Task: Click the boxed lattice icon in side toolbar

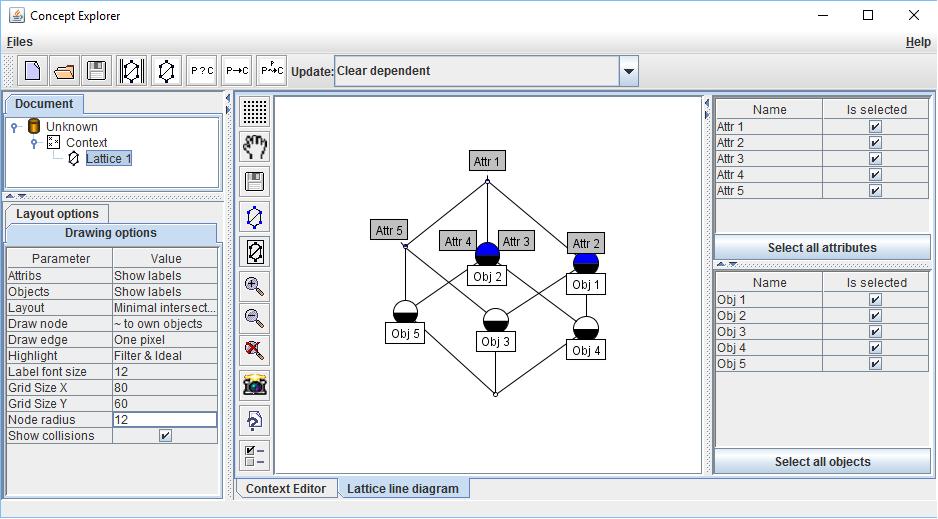Action: pyautogui.click(x=255, y=252)
